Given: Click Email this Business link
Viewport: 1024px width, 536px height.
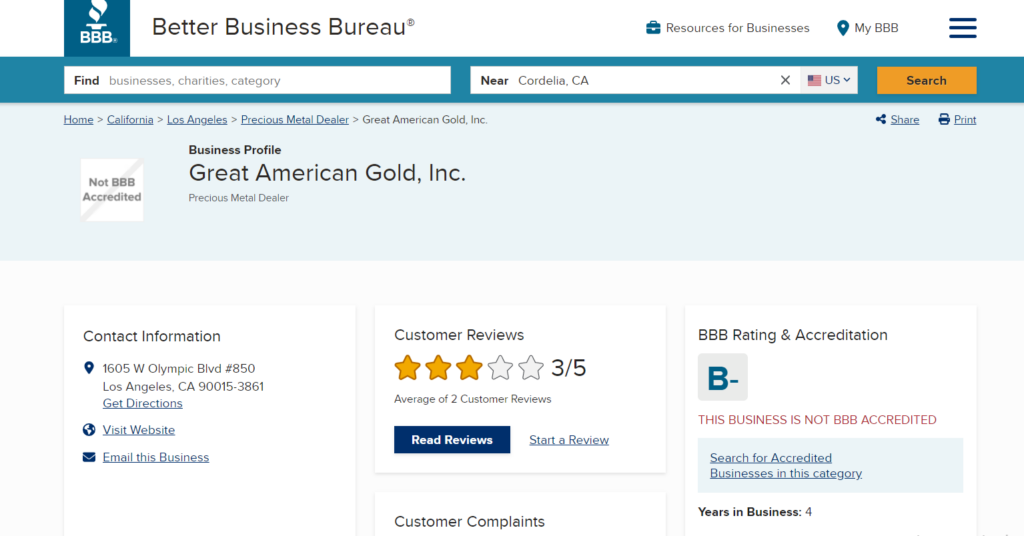Looking at the screenshot, I should click(x=155, y=458).
